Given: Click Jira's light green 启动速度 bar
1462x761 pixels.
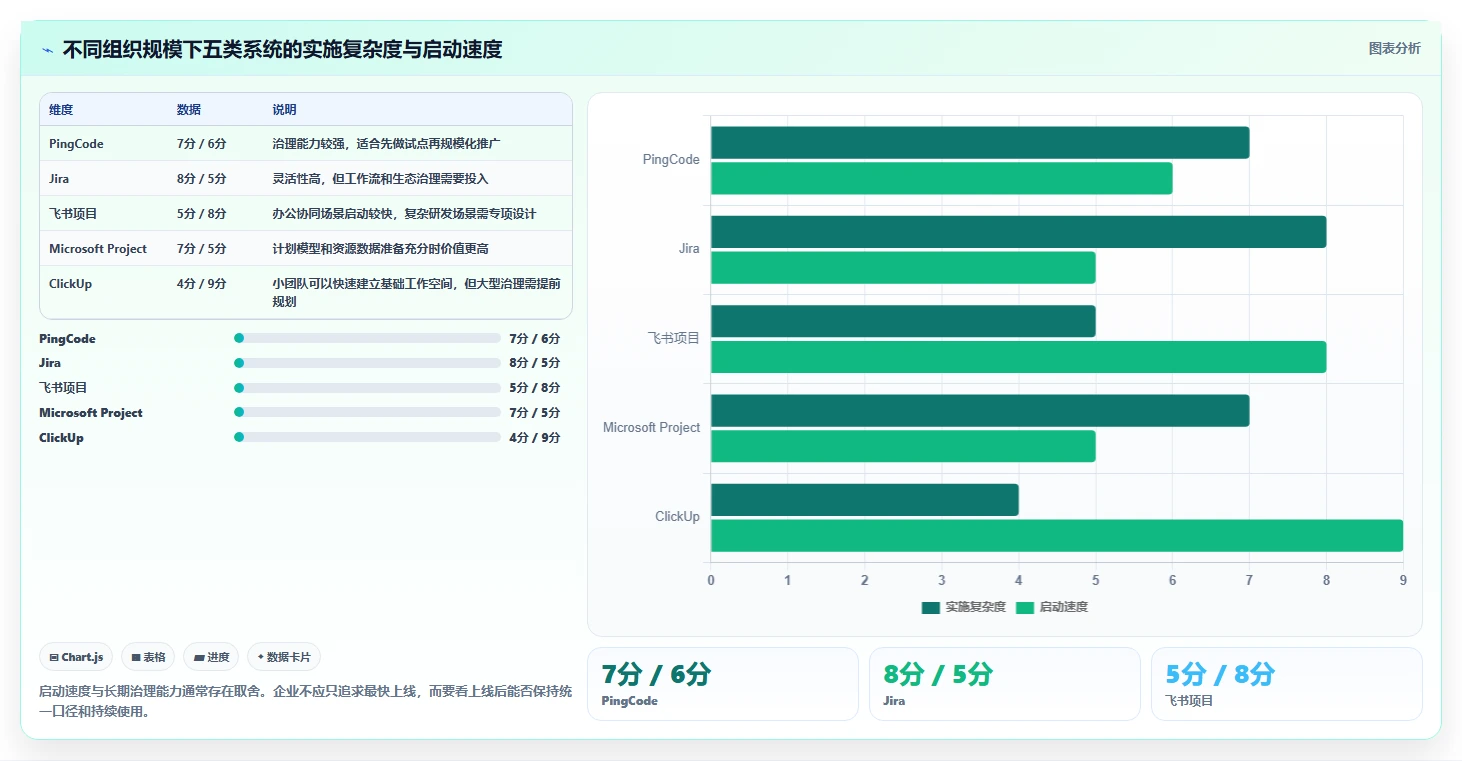Looking at the screenshot, I should 903,267.
